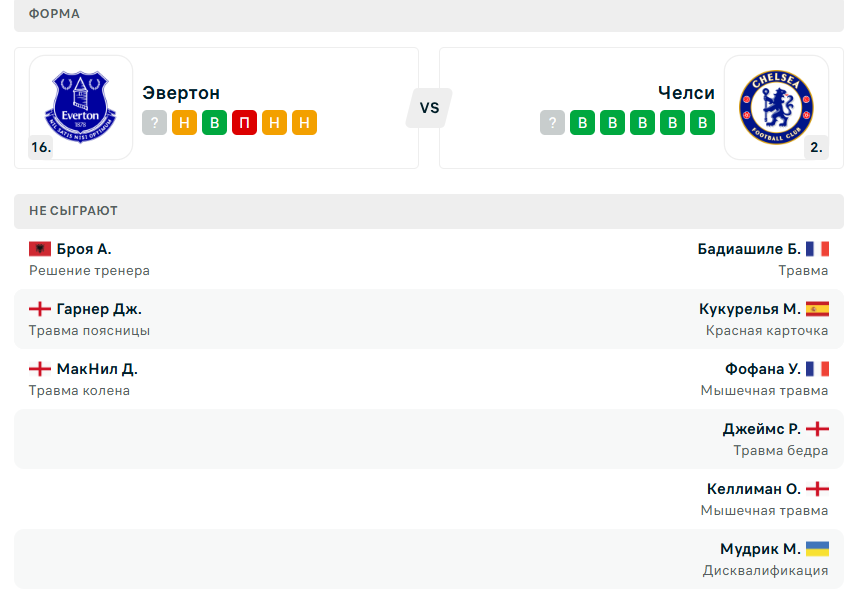Open player profile for МакНил Д.
Screen dimensions: 851x608
point(97,369)
